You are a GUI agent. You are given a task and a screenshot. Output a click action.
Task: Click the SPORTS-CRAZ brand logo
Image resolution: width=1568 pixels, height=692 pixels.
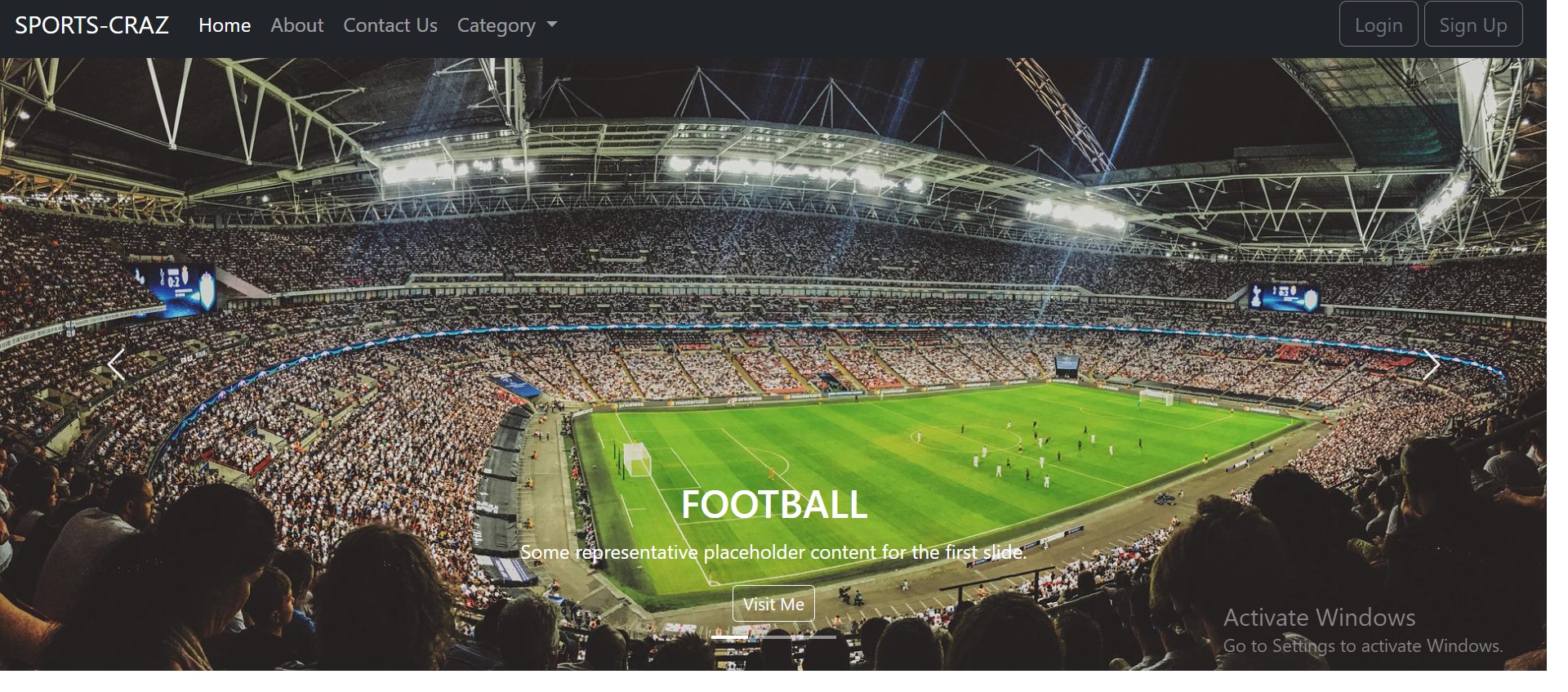coord(91,25)
